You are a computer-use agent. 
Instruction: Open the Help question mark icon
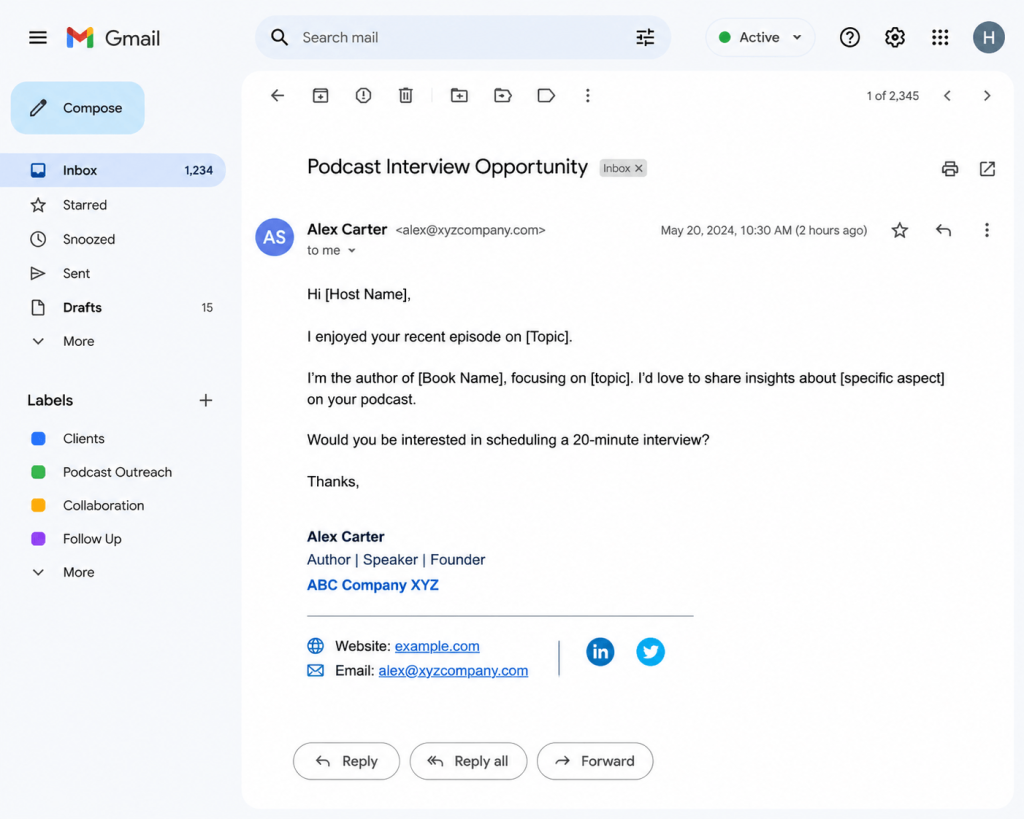(x=850, y=37)
